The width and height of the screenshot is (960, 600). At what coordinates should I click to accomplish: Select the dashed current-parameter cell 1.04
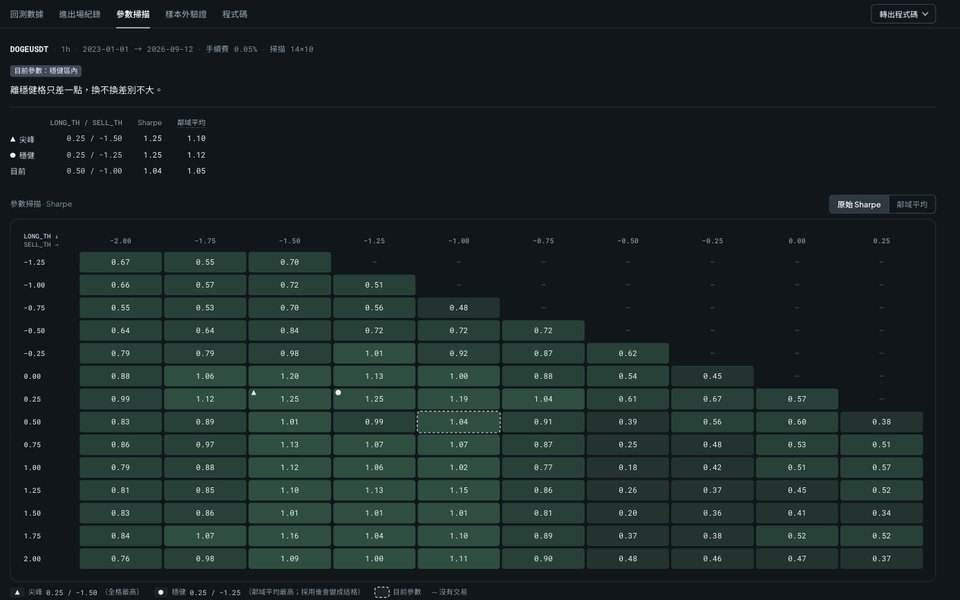459,422
